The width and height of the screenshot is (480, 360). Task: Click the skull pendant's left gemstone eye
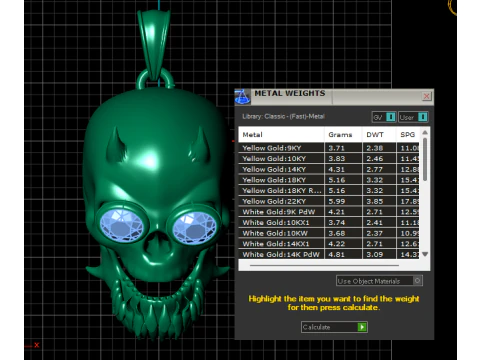pos(122,224)
